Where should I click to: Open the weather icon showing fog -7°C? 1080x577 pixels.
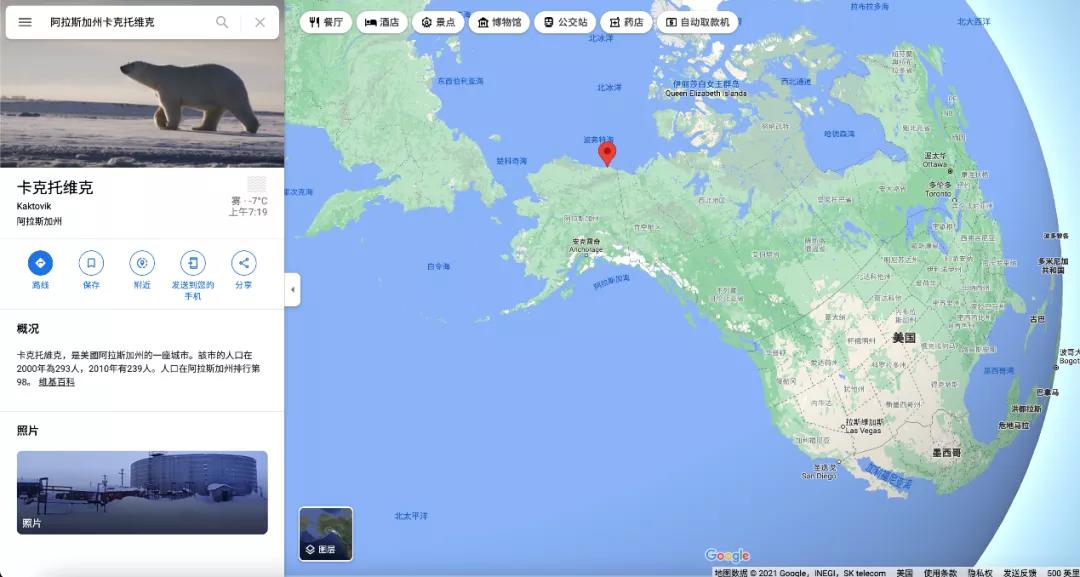257,185
